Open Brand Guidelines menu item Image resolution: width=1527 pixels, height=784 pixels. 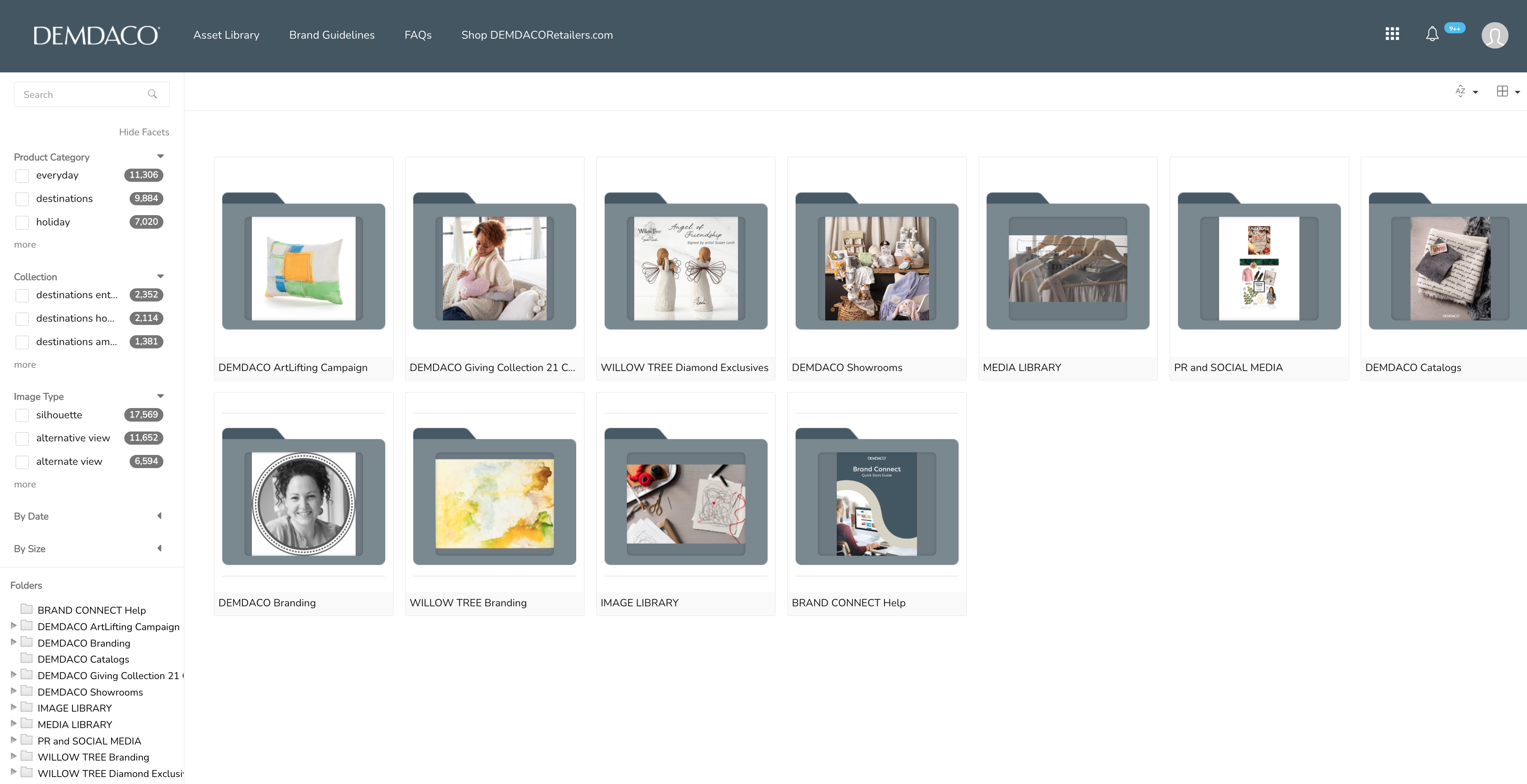coord(332,35)
